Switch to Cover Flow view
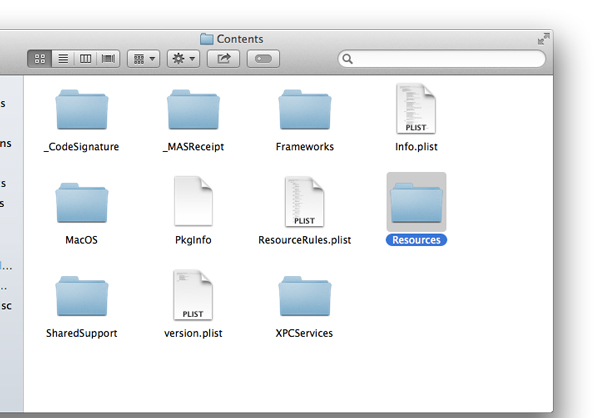 108,59
